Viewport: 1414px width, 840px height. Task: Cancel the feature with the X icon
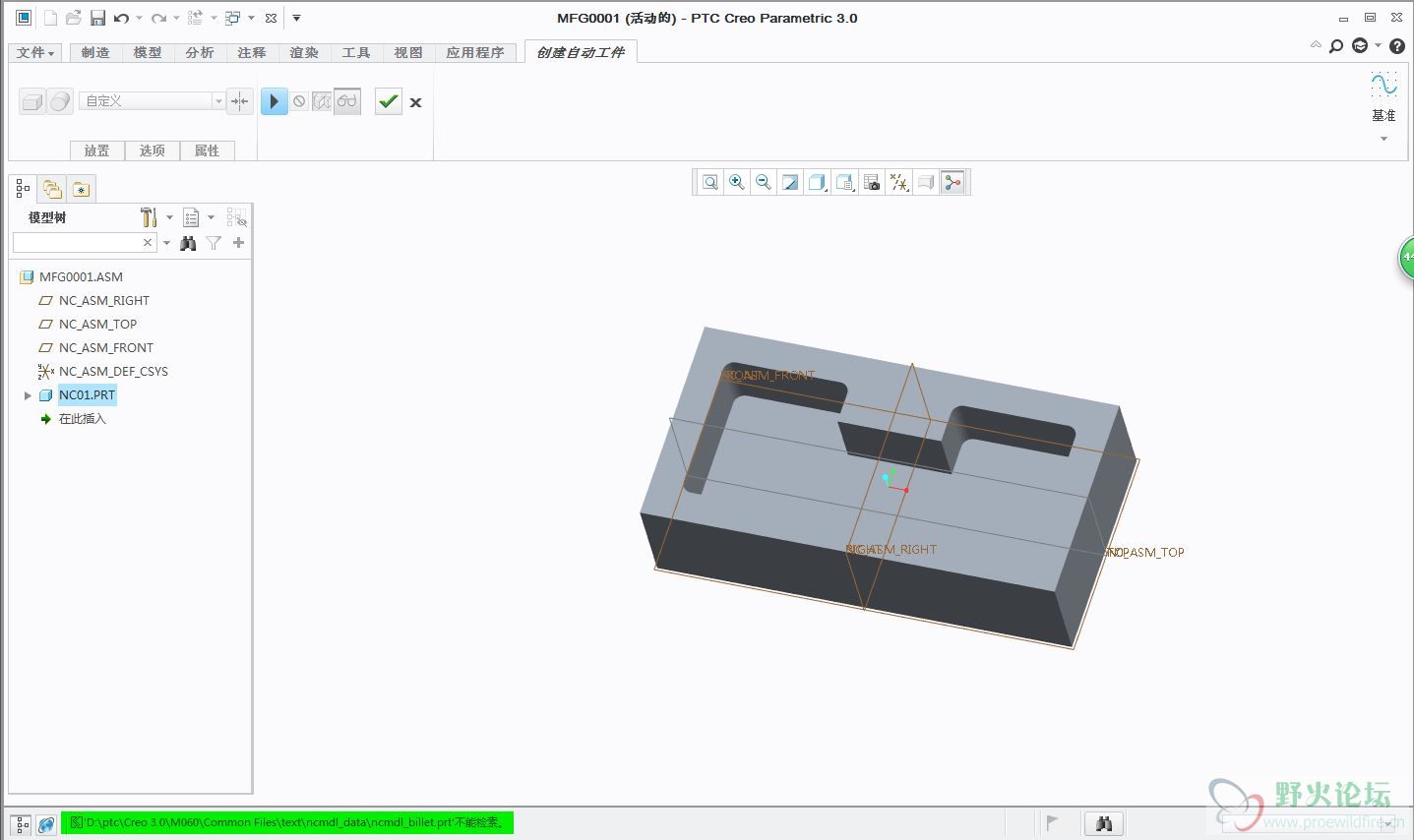coord(416,102)
